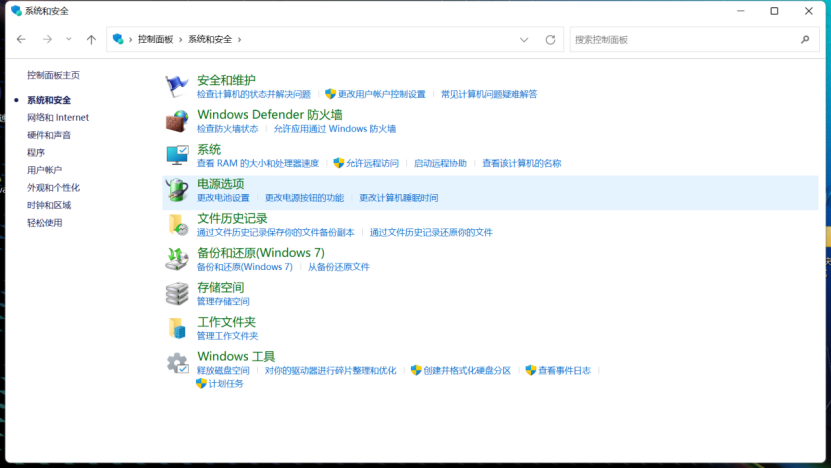Select 网络和 Internet in sidebar
Screen dimensions: 831x468
click(58, 118)
